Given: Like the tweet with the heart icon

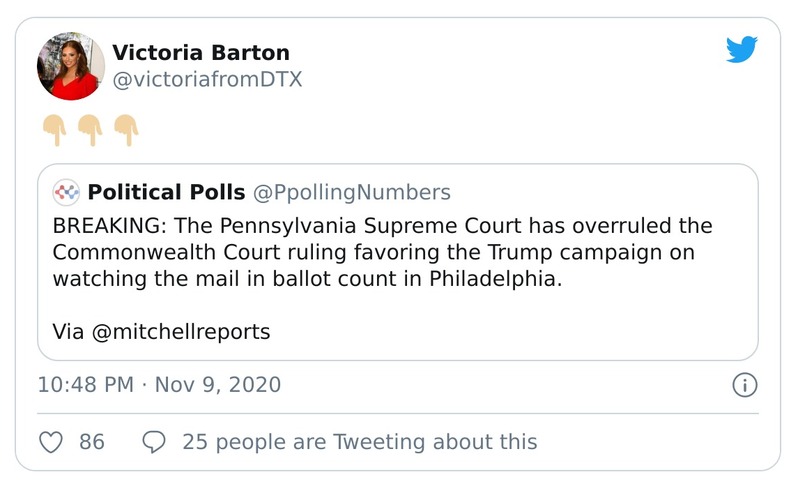Looking at the screenshot, I should 51,441.
